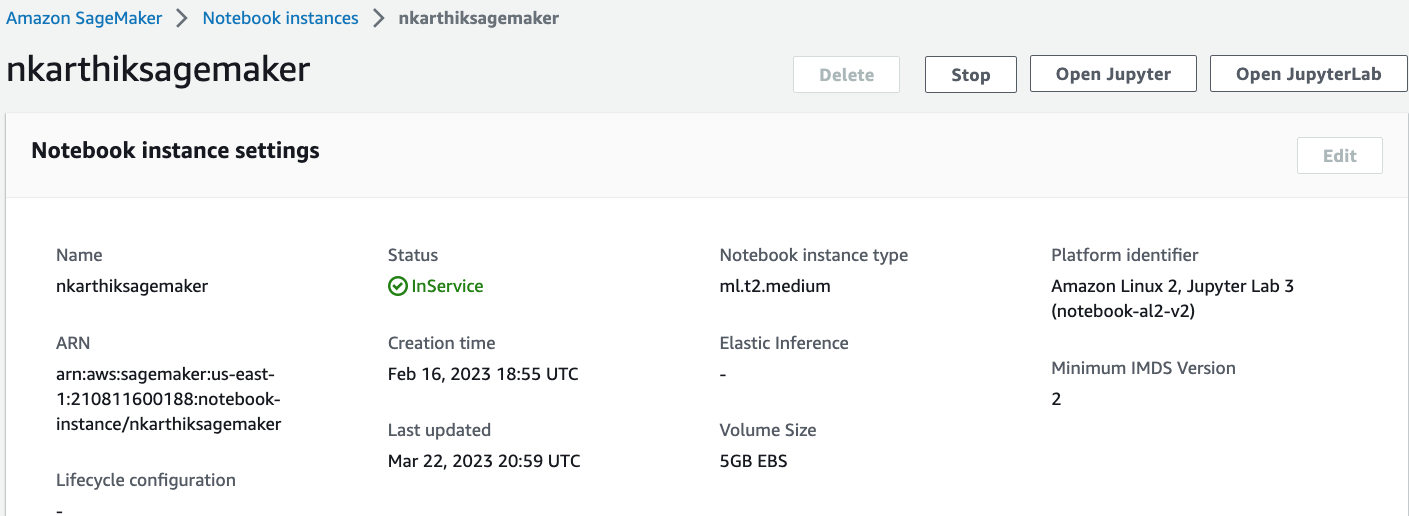Stop the notebook instance
The width and height of the screenshot is (1409, 516).
coord(970,75)
